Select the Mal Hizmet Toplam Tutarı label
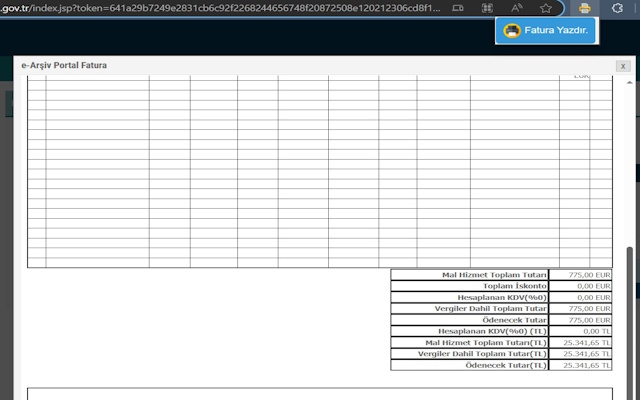 click(x=494, y=275)
